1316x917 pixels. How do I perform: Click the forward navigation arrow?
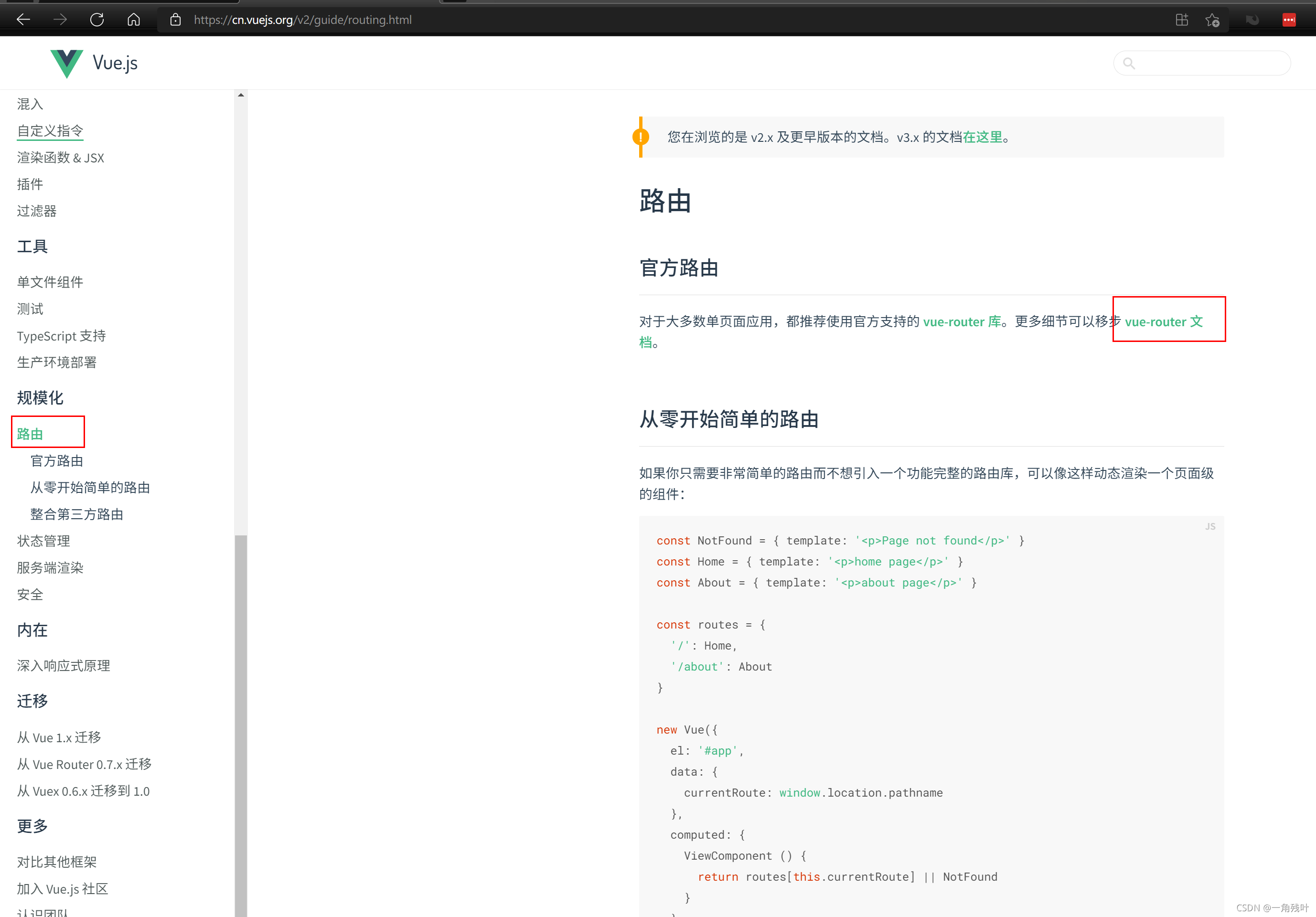point(60,19)
